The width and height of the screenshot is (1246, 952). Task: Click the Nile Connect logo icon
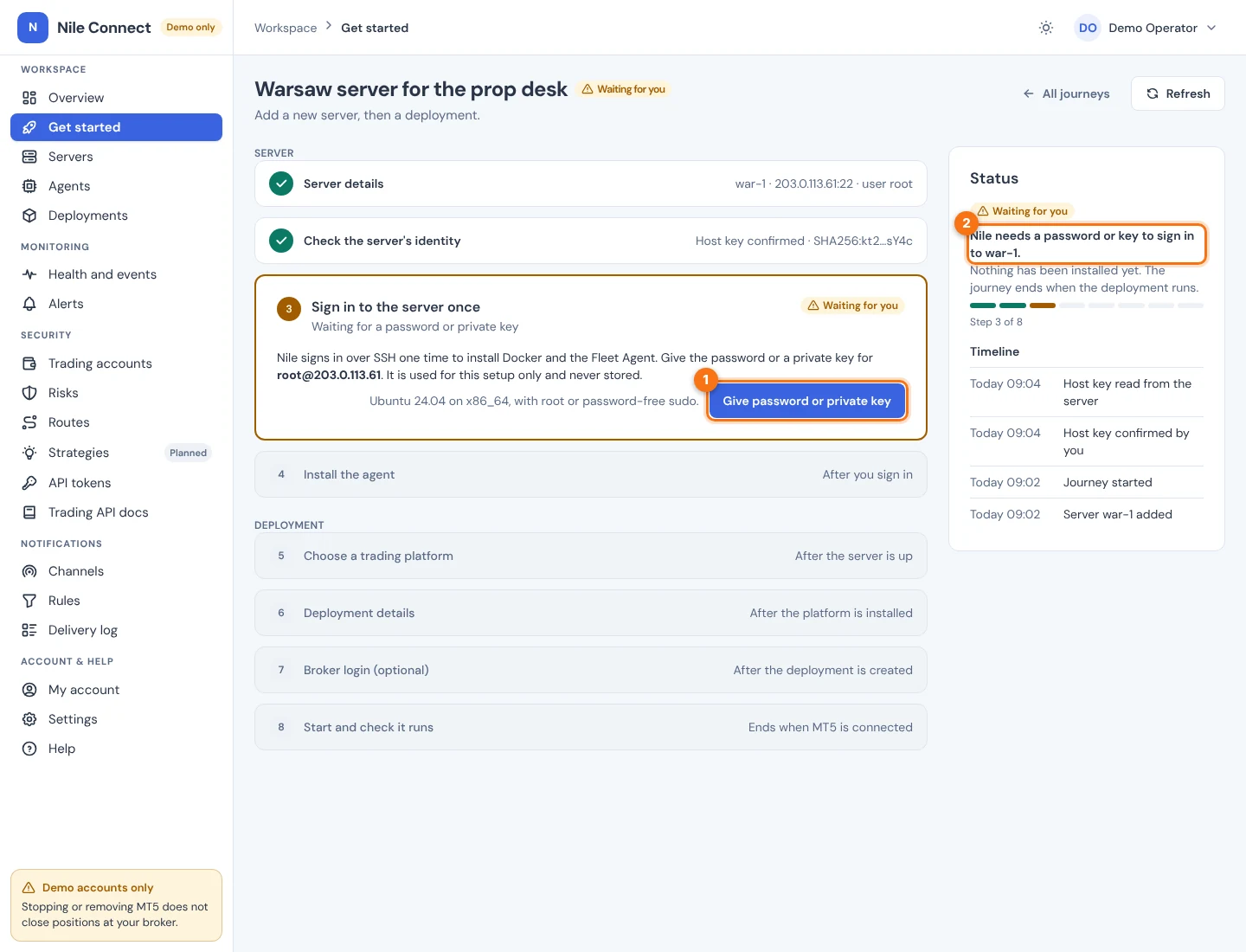pyautogui.click(x=33, y=28)
